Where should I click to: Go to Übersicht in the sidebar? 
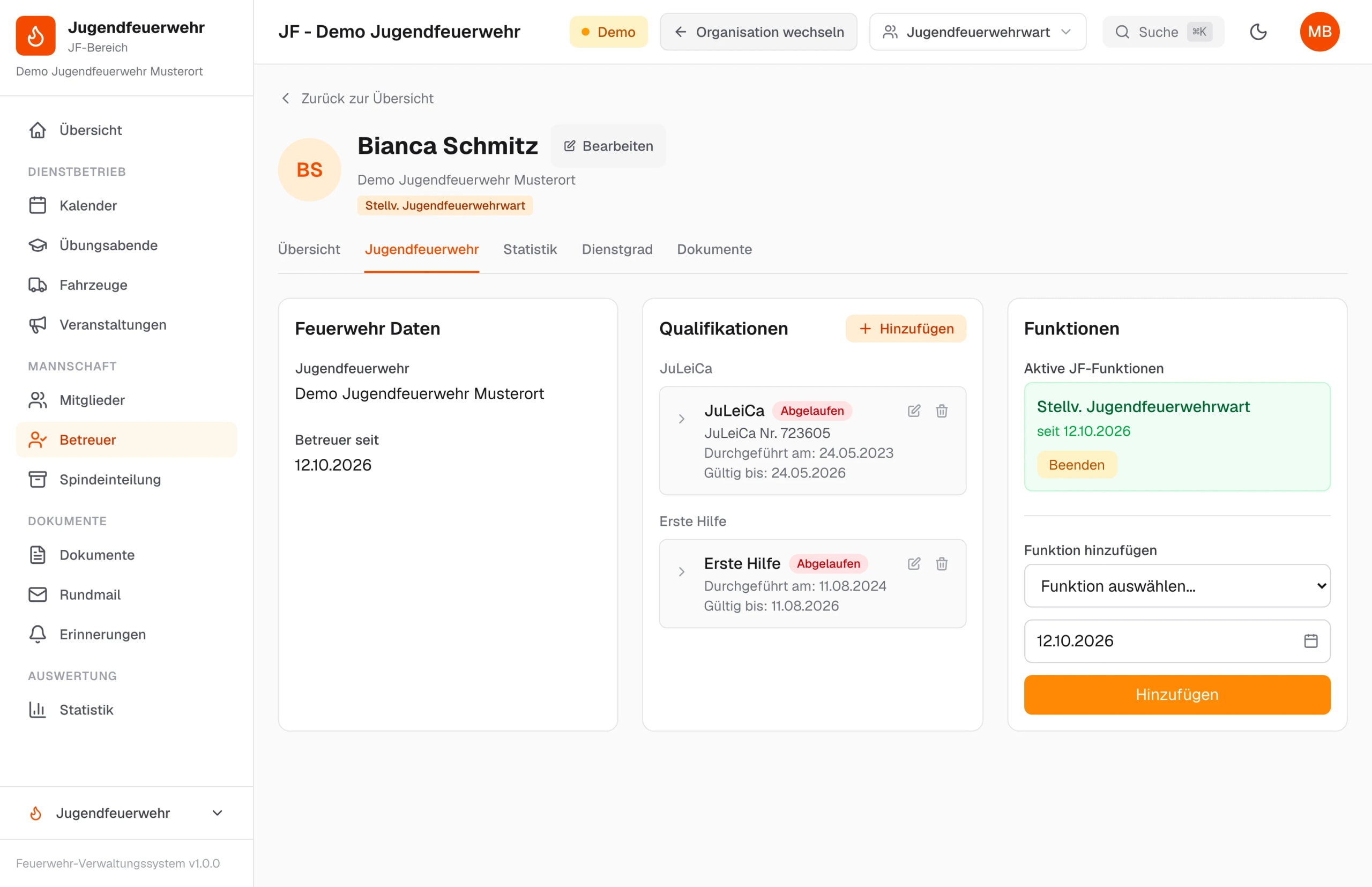[126, 130]
